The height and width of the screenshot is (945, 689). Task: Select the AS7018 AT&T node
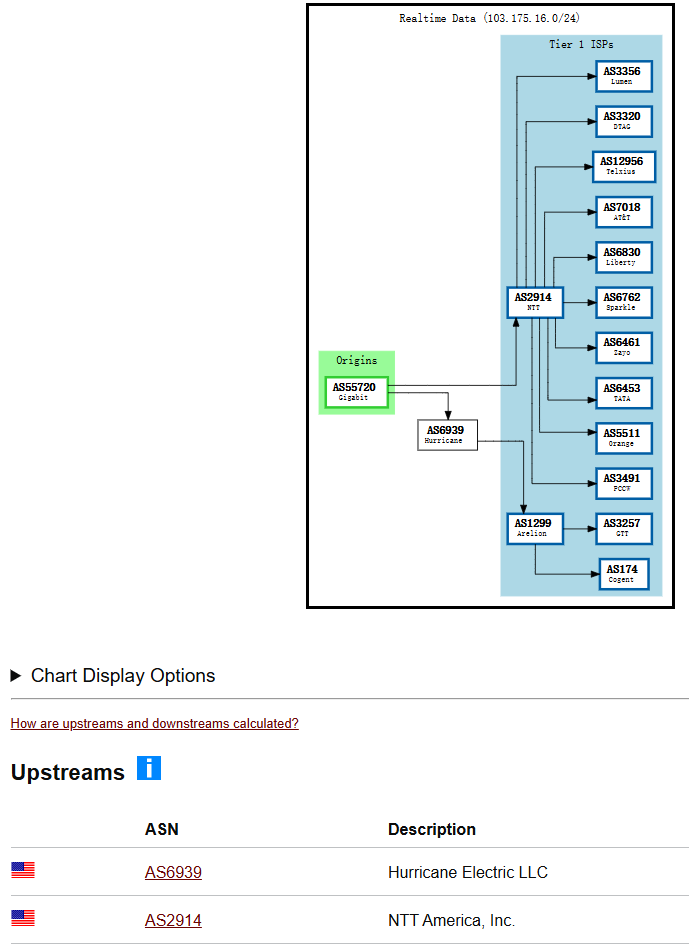pyautogui.click(x=624, y=212)
